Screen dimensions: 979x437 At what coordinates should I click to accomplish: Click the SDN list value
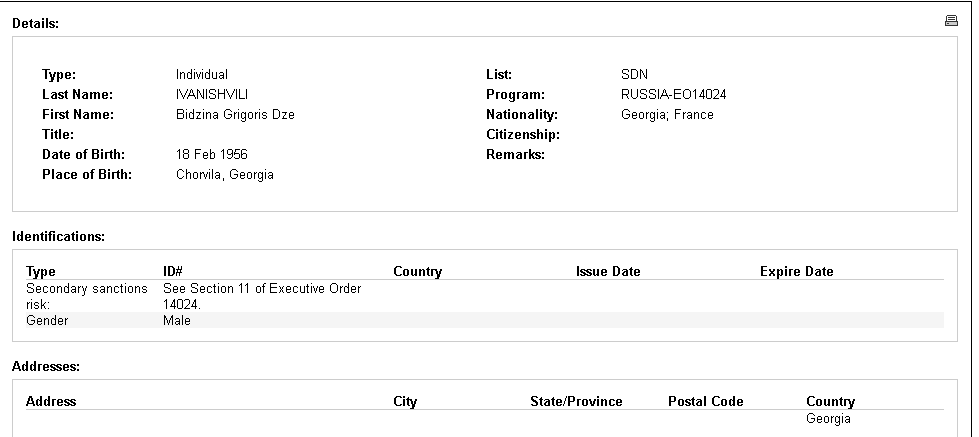click(x=634, y=75)
